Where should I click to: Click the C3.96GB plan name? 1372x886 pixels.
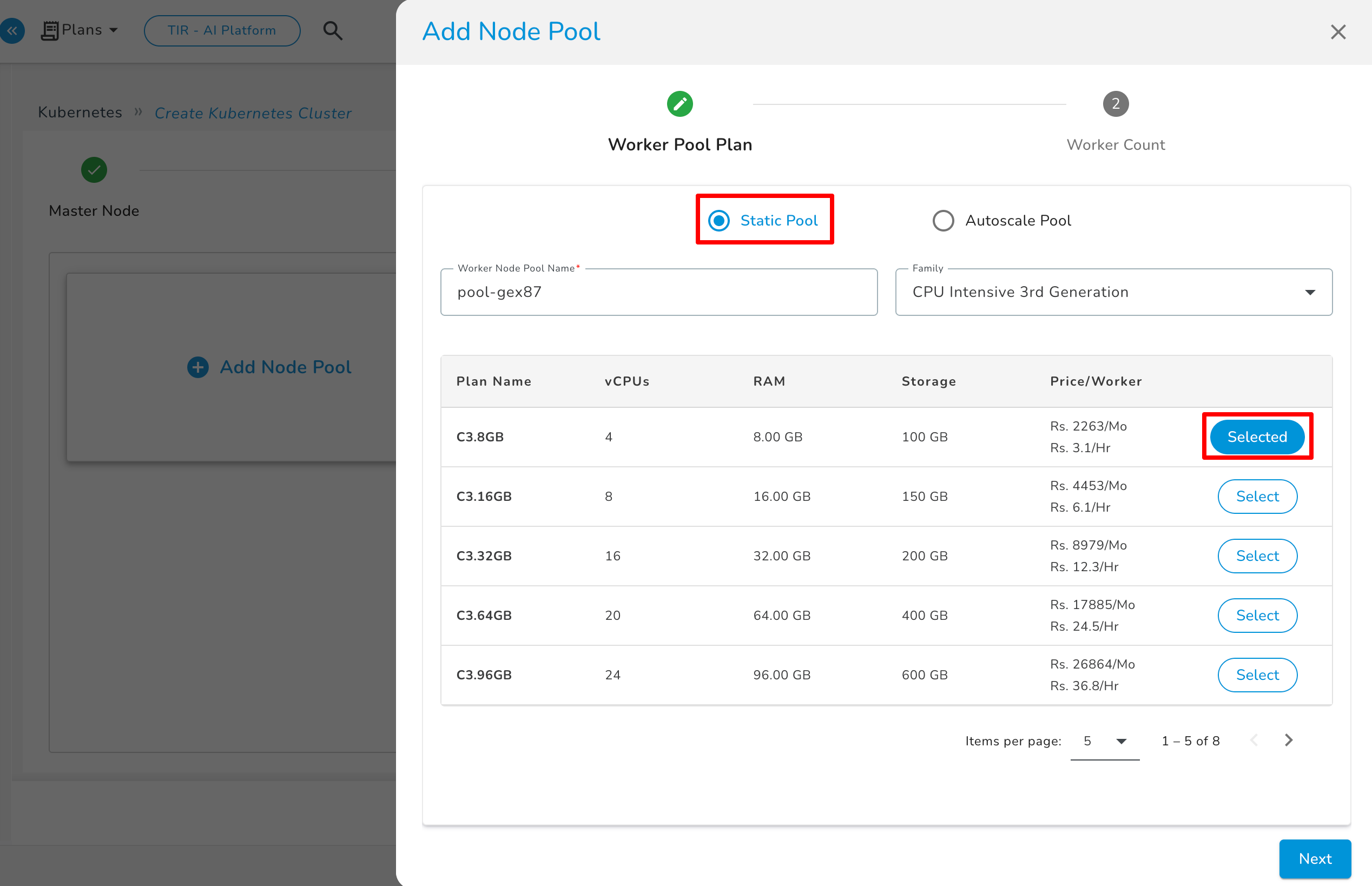coord(484,675)
